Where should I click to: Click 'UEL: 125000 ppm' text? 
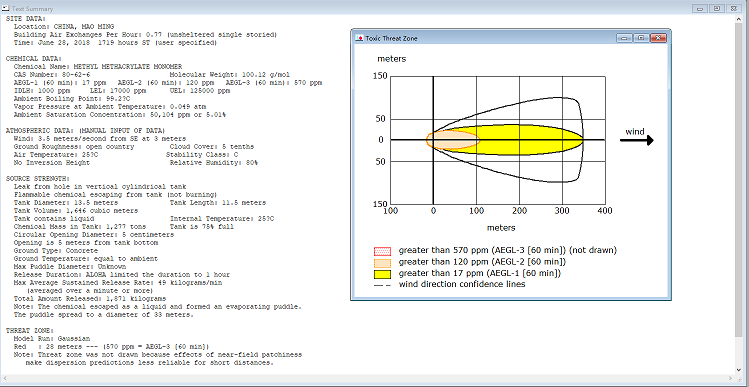point(200,91)
